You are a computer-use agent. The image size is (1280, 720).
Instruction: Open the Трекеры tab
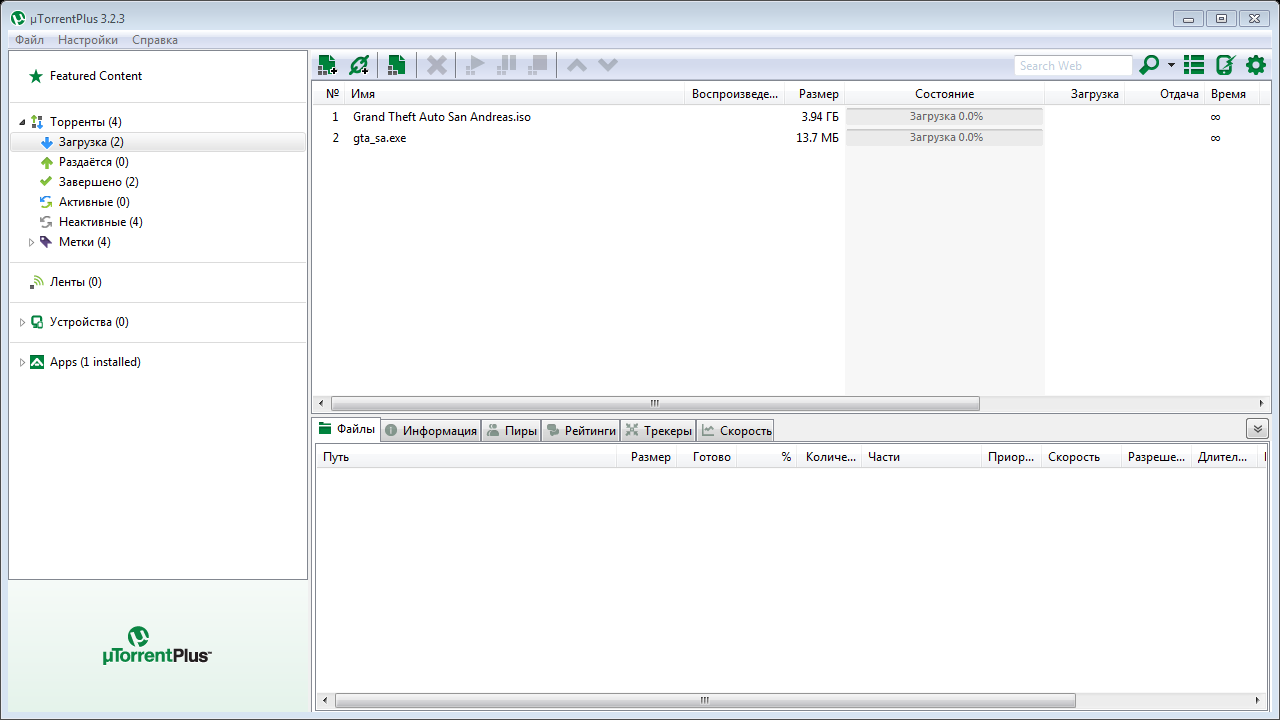[x=658, y=431]
